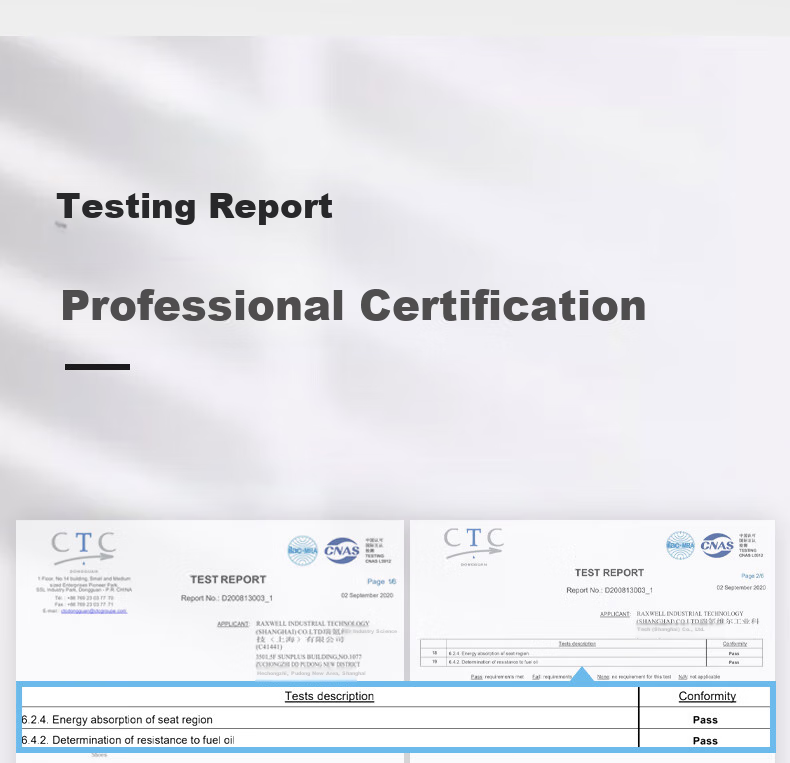790x763 pixels.
Task: Click the "Conformity" header in enlarged table
Action: [707, 696]
